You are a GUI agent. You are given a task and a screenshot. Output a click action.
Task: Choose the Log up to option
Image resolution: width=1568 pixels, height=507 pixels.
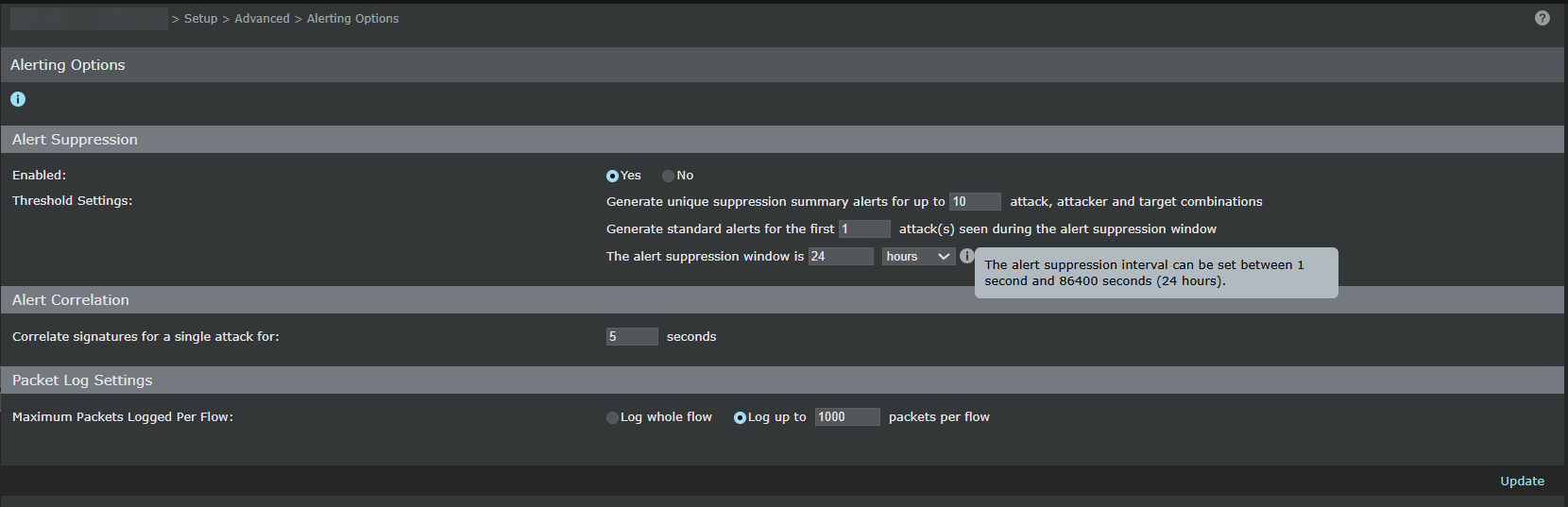coord(740,417)
